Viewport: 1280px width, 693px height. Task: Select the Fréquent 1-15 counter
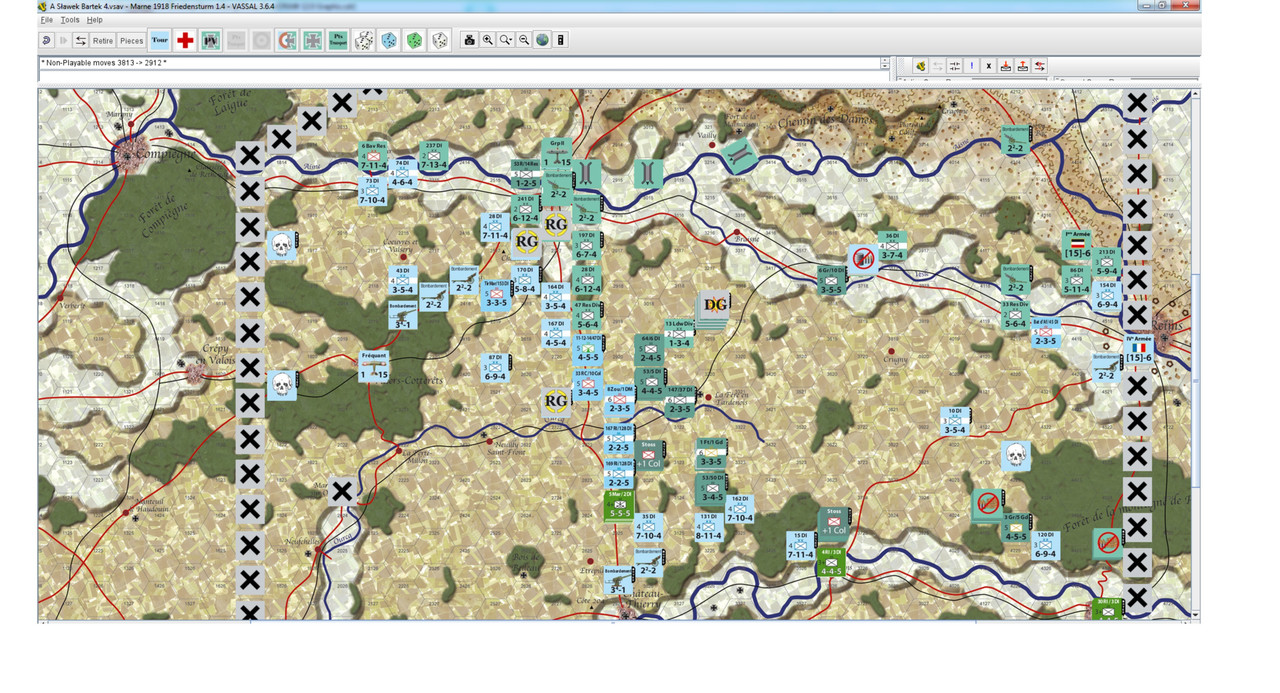(x=374, y=367)
